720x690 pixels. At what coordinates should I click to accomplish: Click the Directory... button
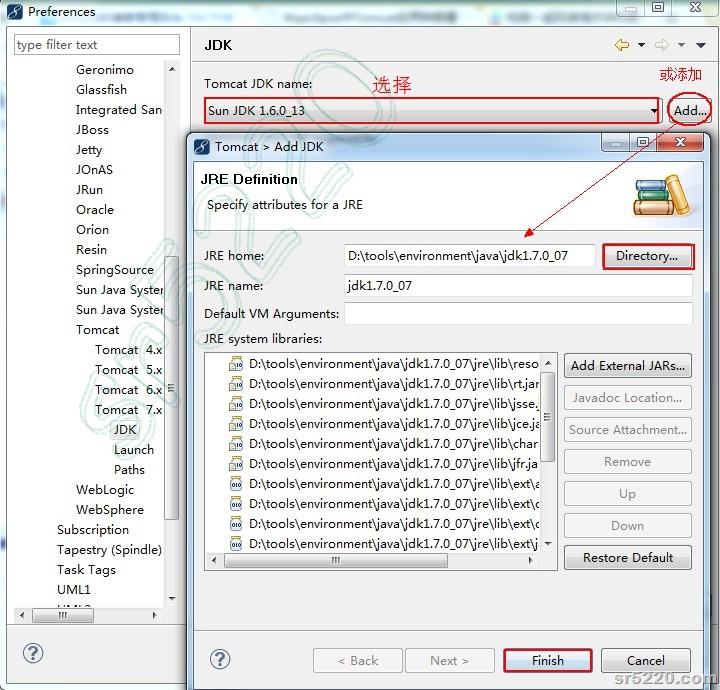pos(647,256)
